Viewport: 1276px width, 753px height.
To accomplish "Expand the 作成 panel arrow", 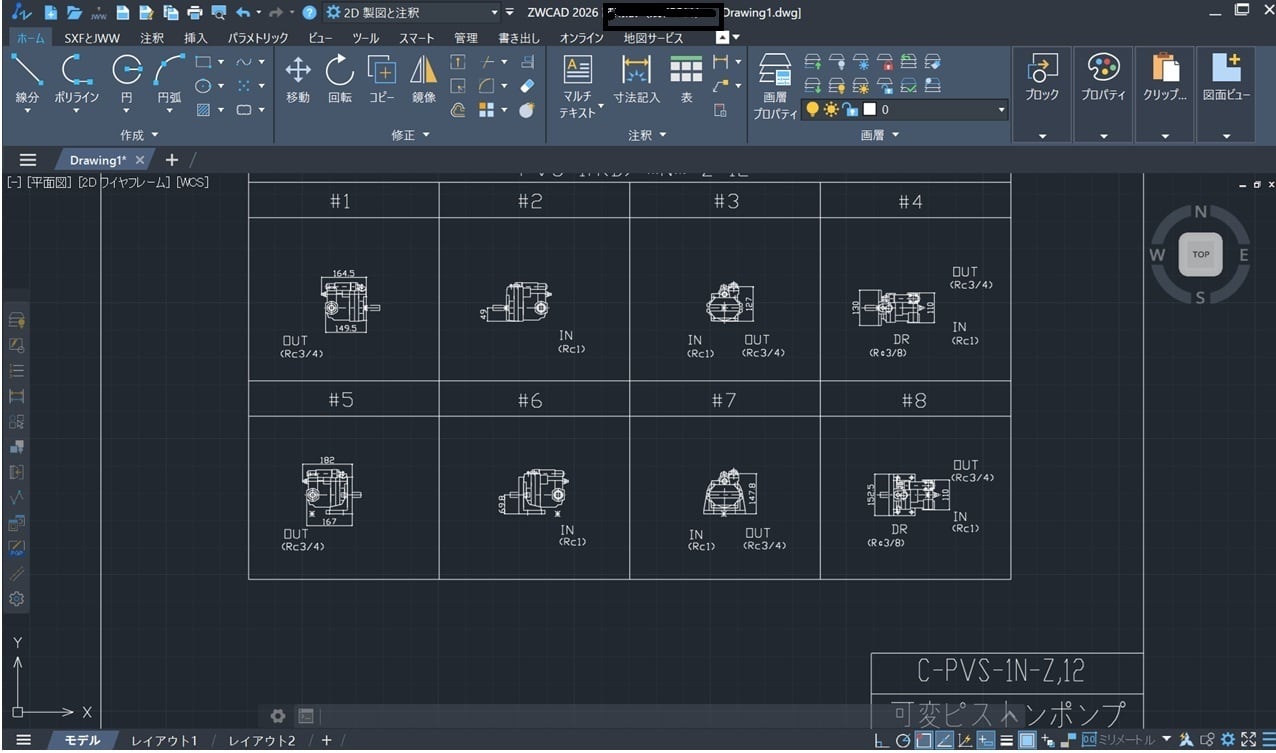I will click(155, 135).
